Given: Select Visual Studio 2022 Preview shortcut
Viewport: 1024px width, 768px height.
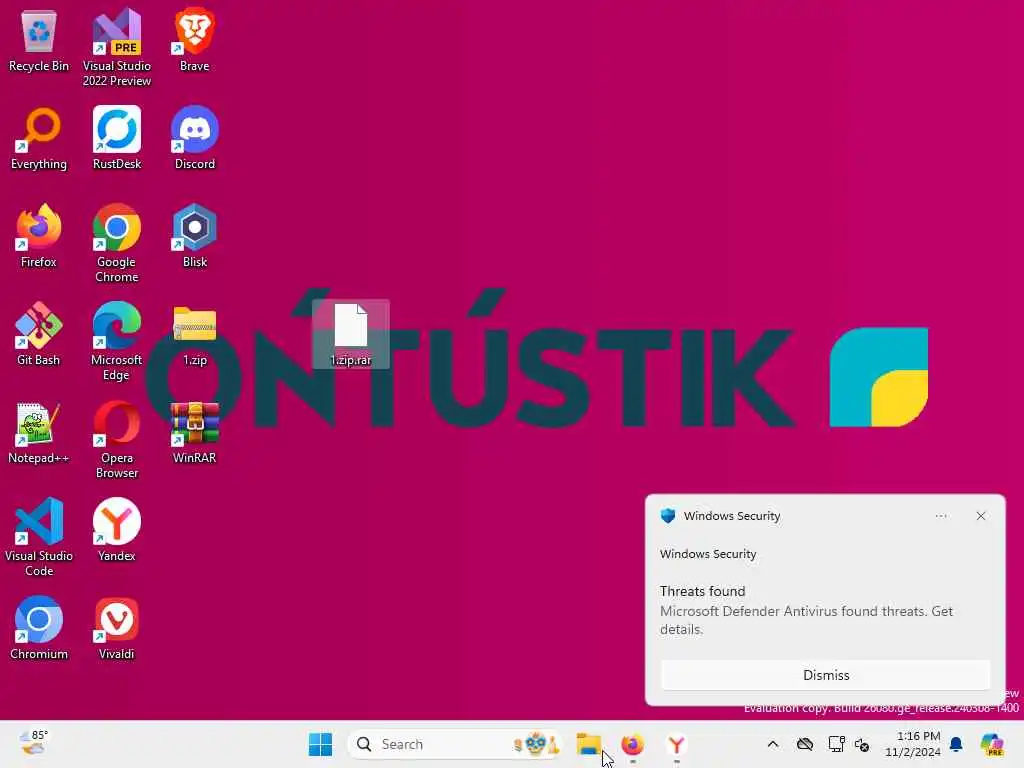Looking at the screenshot, I should [x=117, y=47].
